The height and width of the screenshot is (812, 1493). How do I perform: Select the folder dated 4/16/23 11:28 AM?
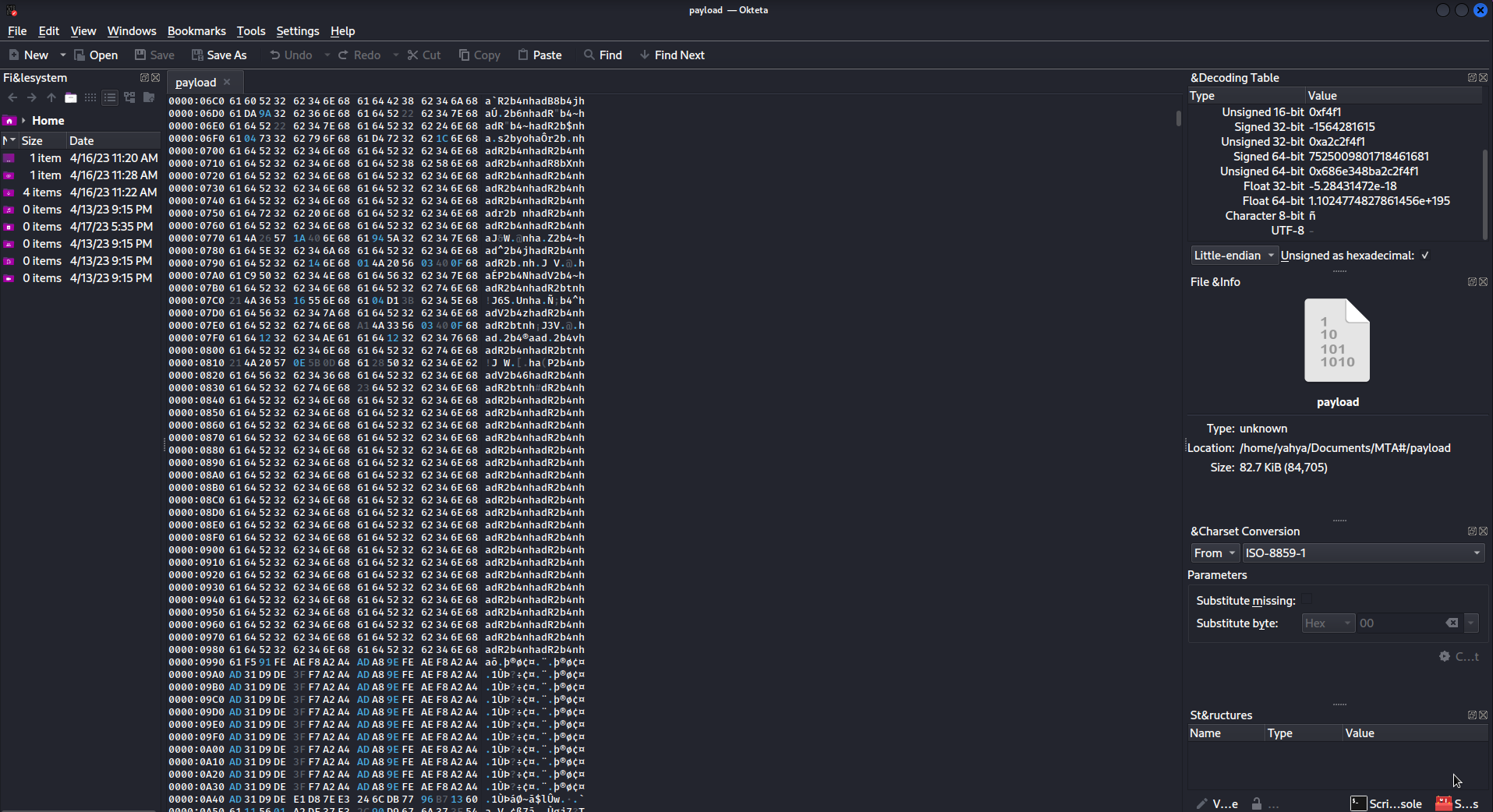[x=80, y=175]
